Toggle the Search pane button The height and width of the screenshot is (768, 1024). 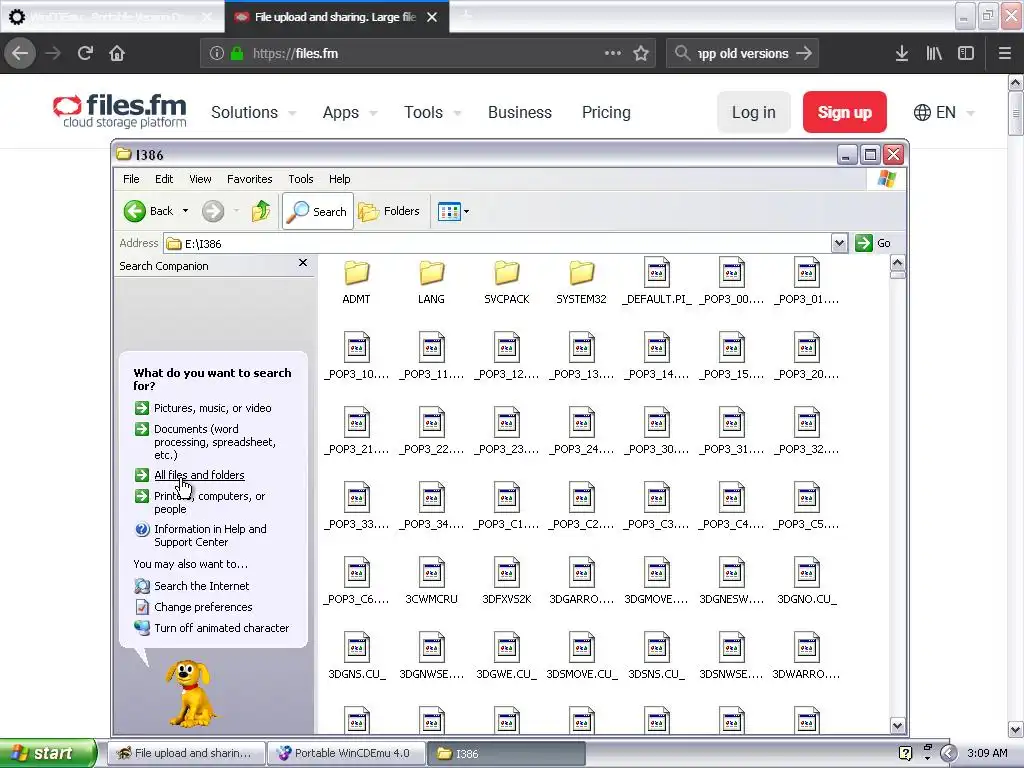pos(318,211)
